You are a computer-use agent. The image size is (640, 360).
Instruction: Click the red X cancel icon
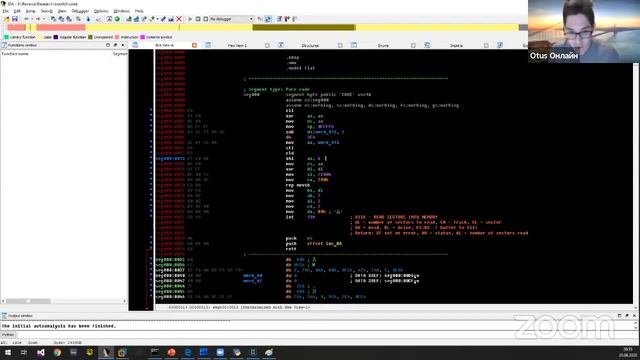[x=179, y=19]
